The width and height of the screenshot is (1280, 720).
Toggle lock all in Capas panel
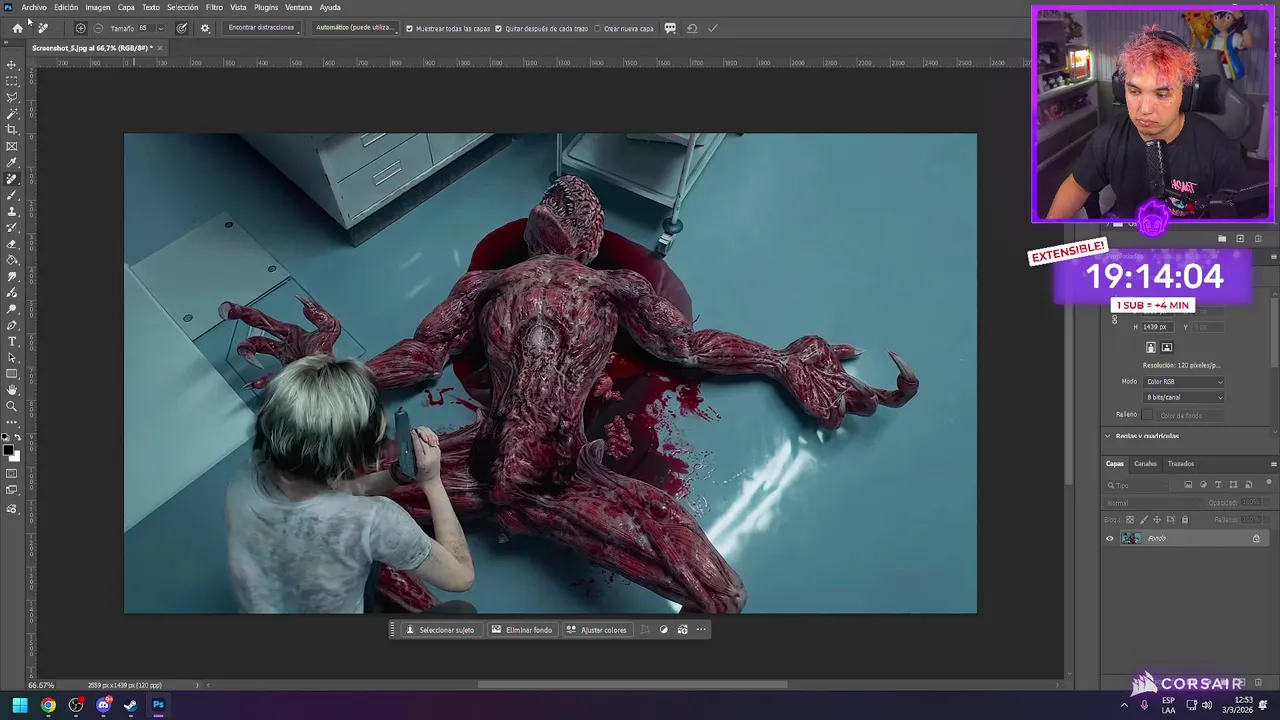point(1185,520)
